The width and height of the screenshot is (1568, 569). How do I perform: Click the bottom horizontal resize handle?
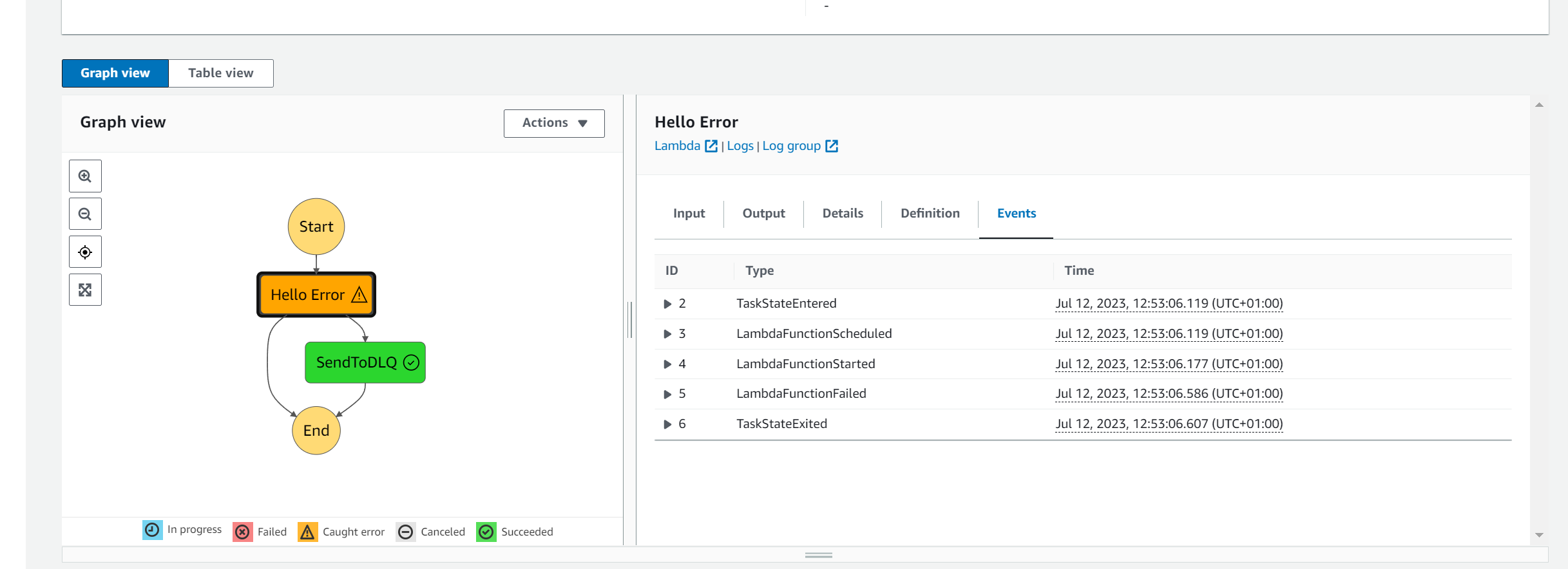tap(818, 555)
